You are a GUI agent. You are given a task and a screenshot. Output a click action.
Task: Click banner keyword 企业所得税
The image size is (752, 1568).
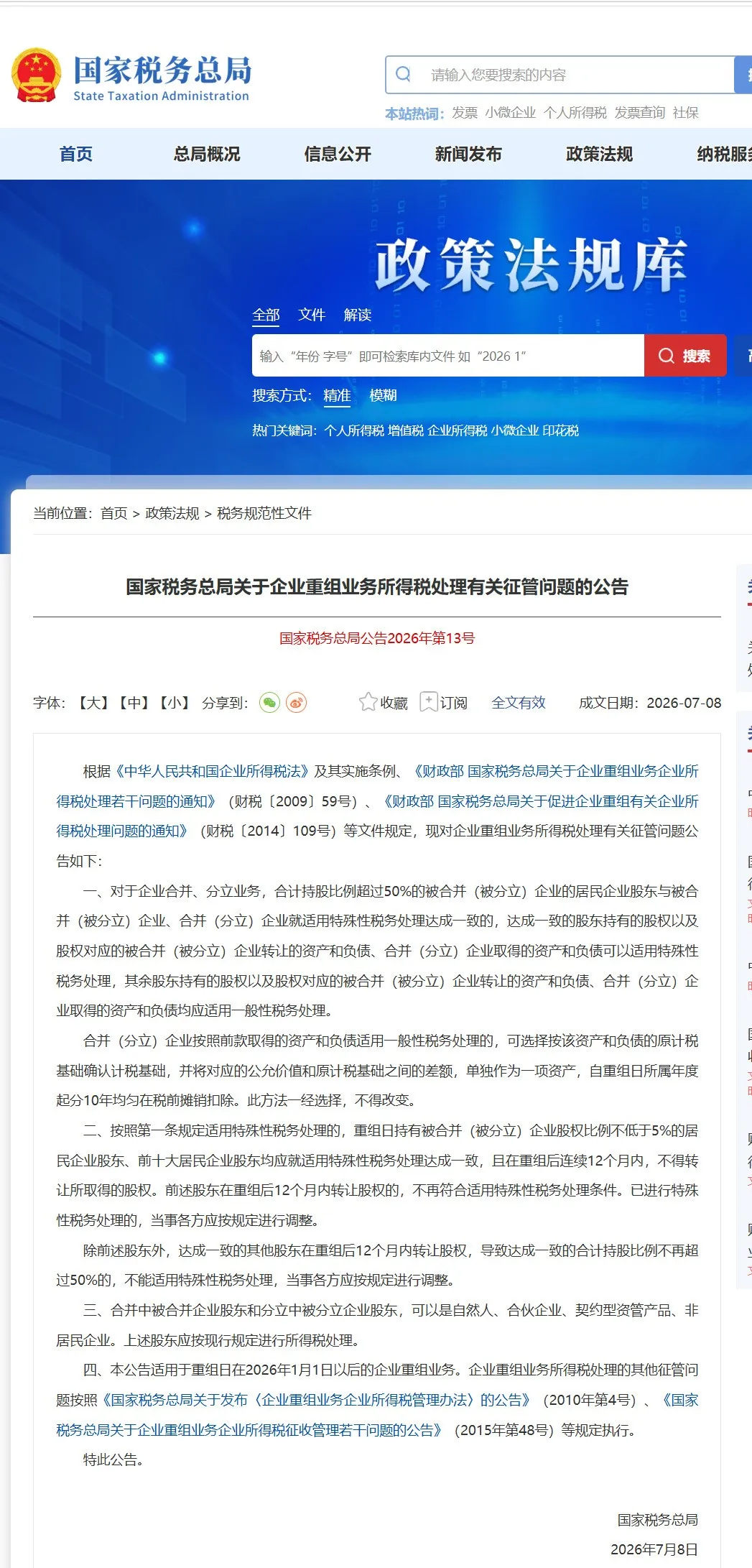click(x=458, y=430)
